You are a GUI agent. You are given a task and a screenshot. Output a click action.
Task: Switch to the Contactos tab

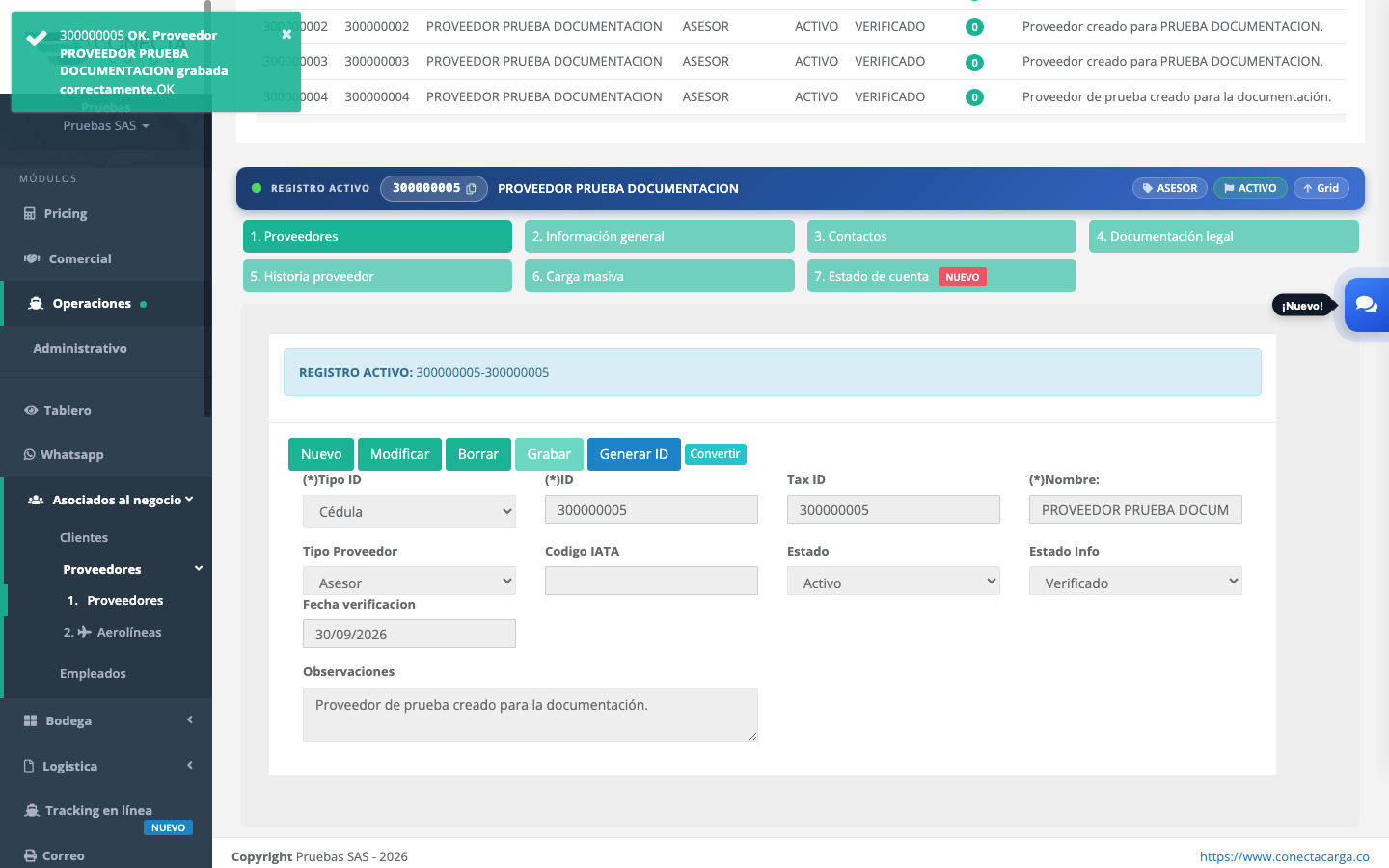941,236
